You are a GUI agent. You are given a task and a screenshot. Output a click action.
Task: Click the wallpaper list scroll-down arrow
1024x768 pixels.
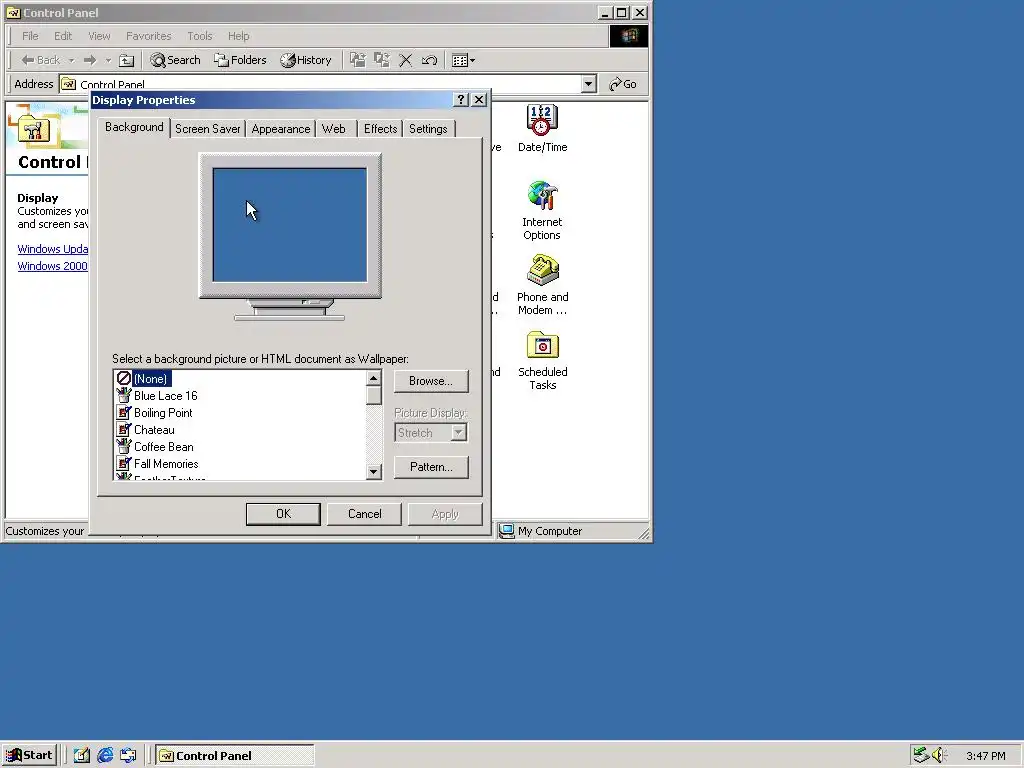coord(374,472)
